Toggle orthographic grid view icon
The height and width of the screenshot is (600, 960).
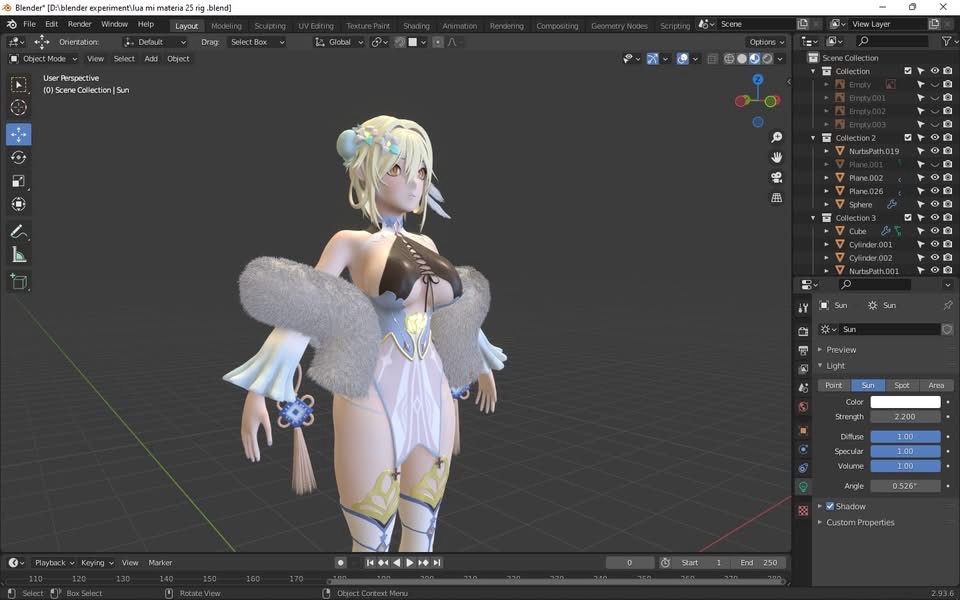pos(776,198)
